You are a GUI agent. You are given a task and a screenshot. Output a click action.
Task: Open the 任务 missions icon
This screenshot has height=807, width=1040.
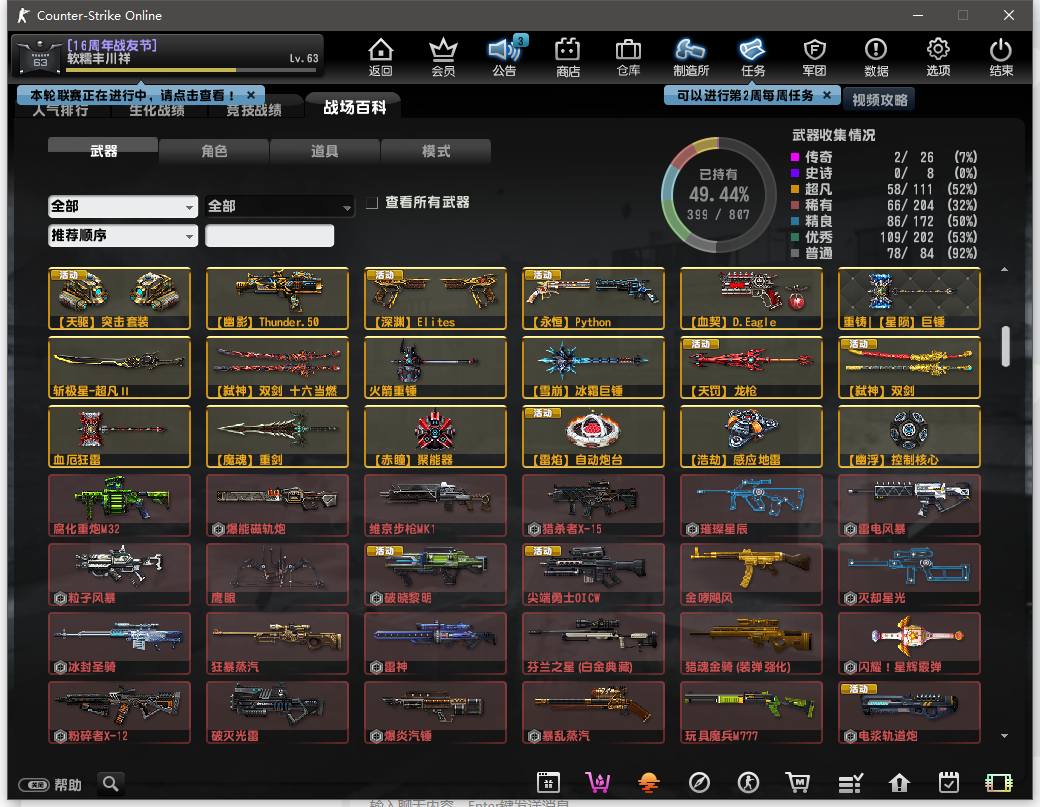[753, 56]
